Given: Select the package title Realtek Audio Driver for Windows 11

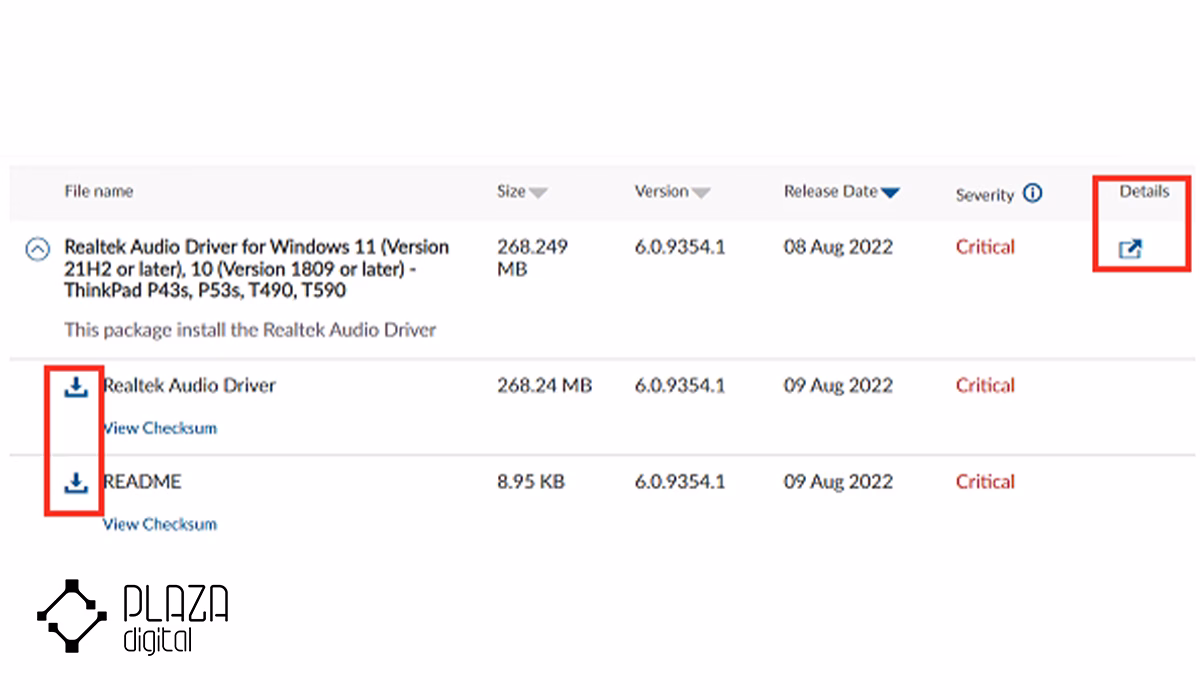Looking at the screenshot, I should pyautogui.click(x=257, y=269).
